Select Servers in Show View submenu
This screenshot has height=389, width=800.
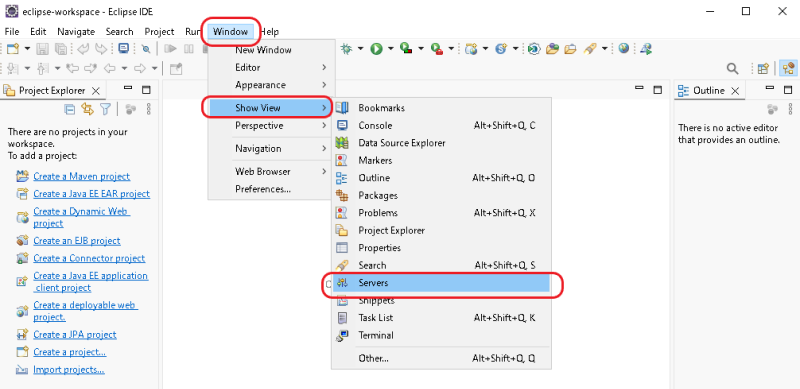click(x=442, y=283)
